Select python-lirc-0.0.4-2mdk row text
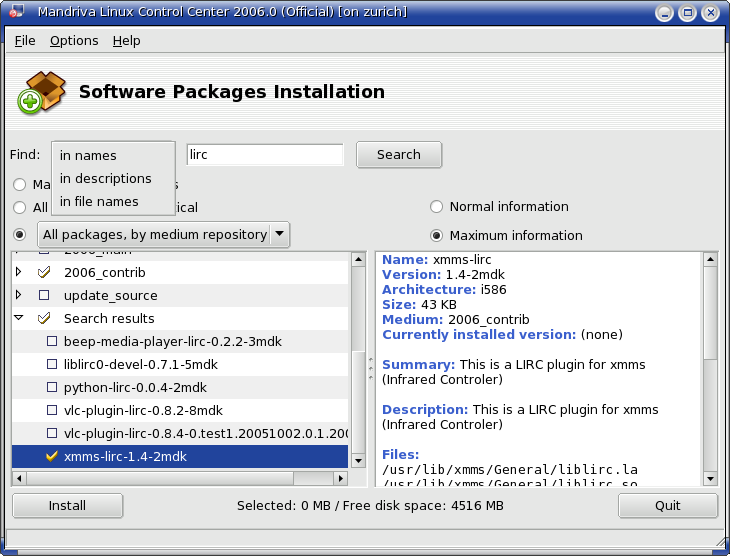Image resolution: width=730 pixels, height=556 pixels. (x=135, y=387)
